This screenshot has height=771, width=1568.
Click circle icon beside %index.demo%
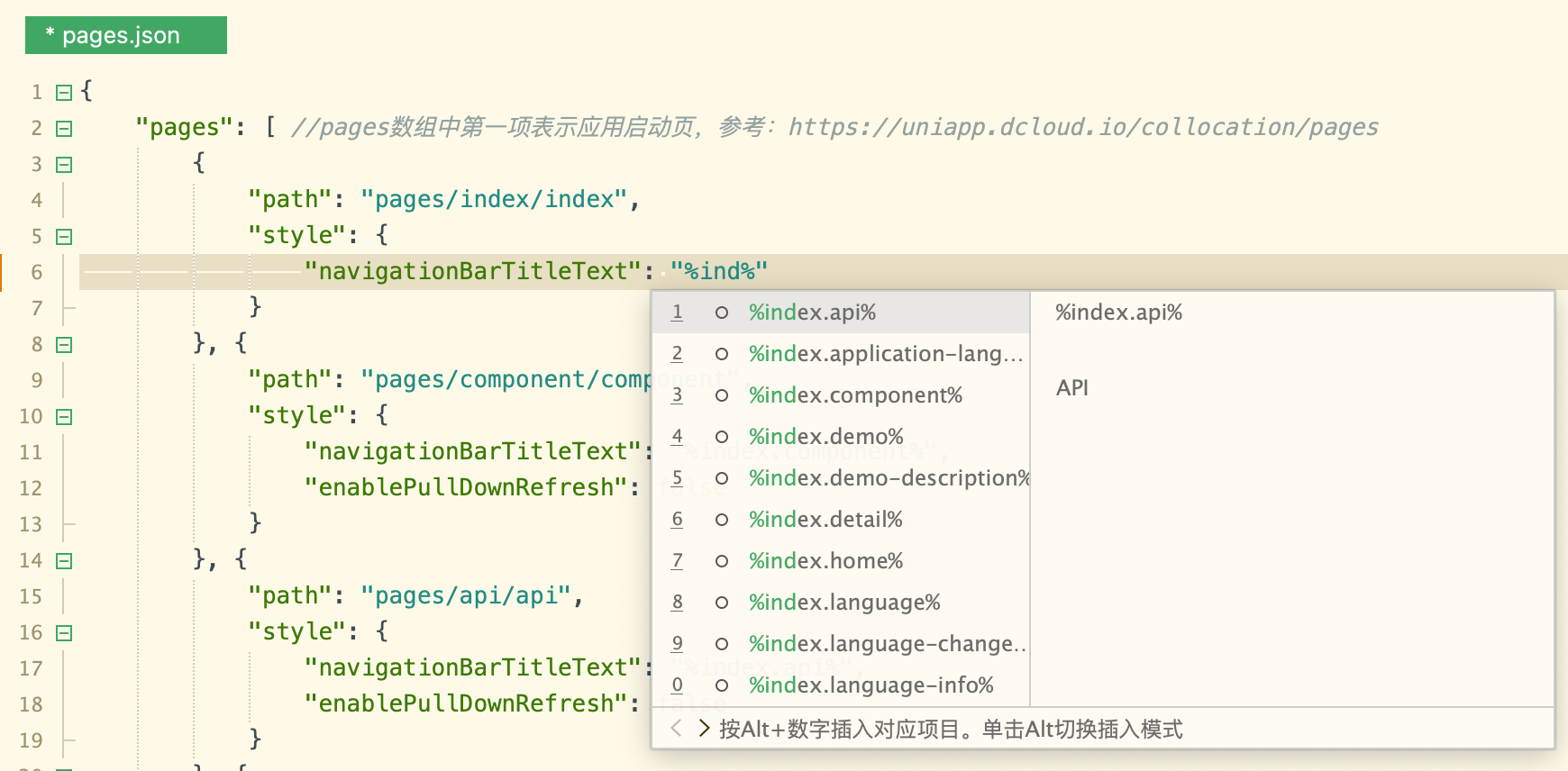721,437
